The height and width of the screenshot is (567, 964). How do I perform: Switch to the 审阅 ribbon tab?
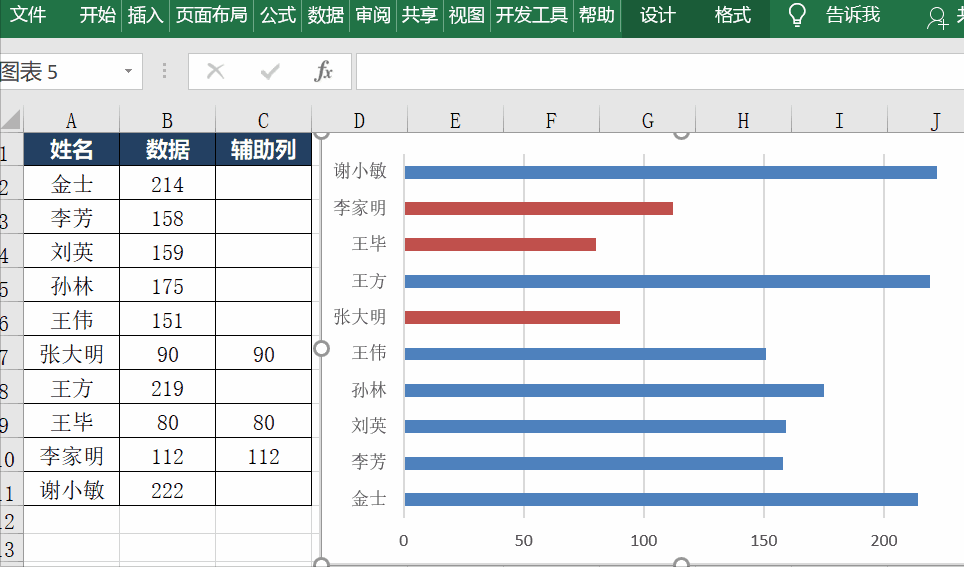373,15
